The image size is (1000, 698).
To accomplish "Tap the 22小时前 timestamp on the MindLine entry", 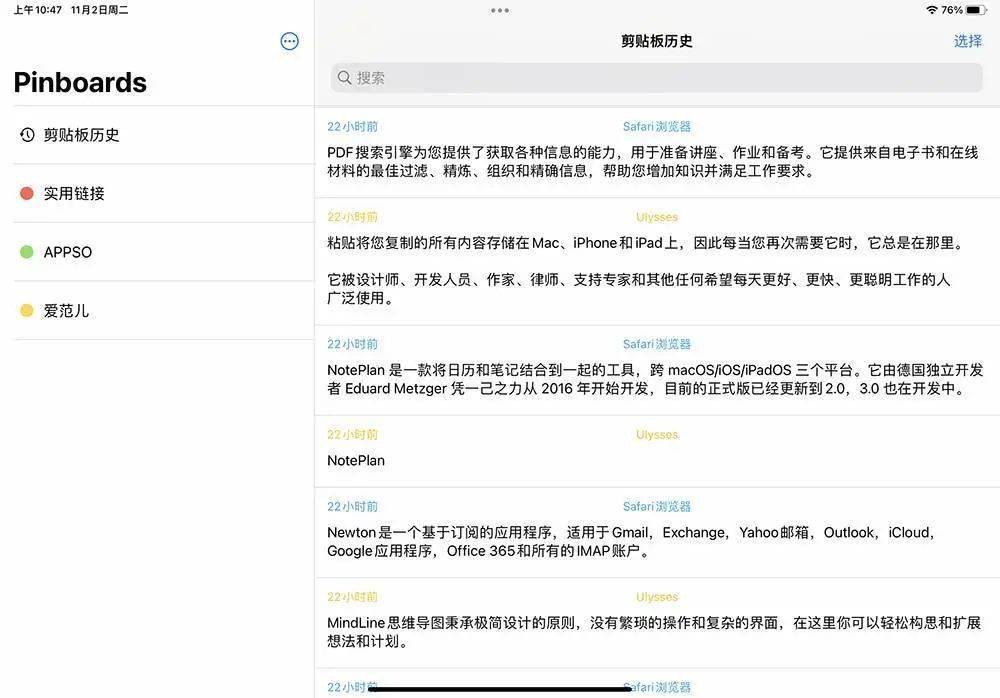I will point(350,596).
